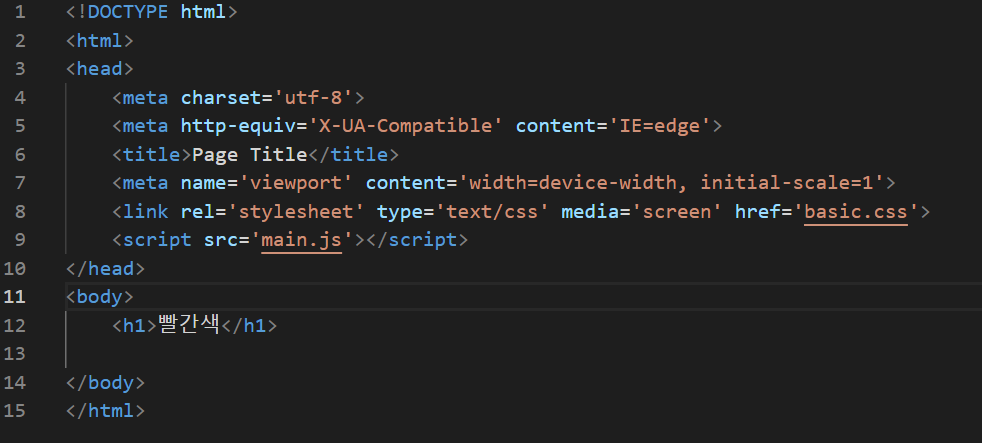
Task: Click the DOCTYPE keyword on line 1
Action: 128,12
